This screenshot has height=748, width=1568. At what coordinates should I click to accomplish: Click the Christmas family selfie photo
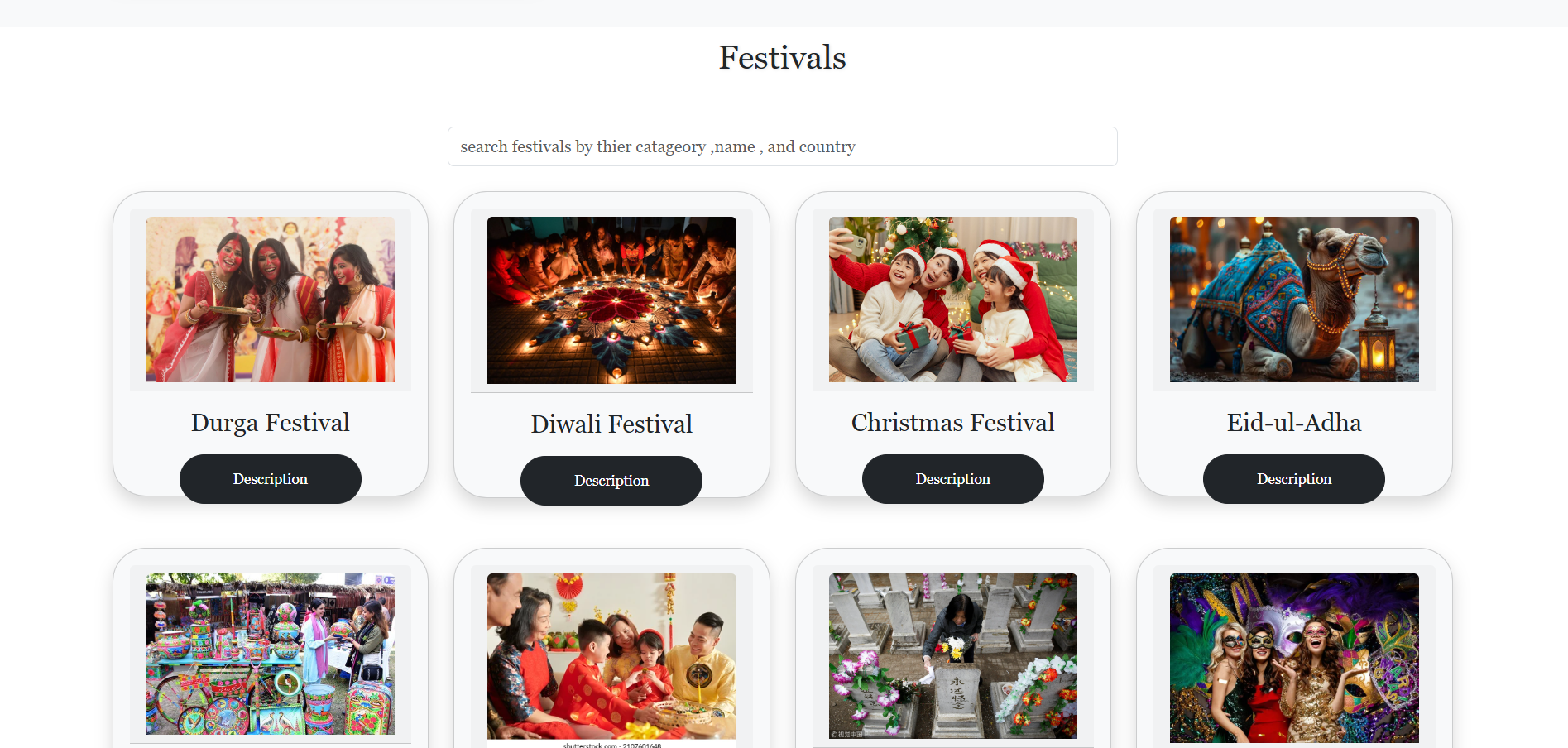click(953, 300)
